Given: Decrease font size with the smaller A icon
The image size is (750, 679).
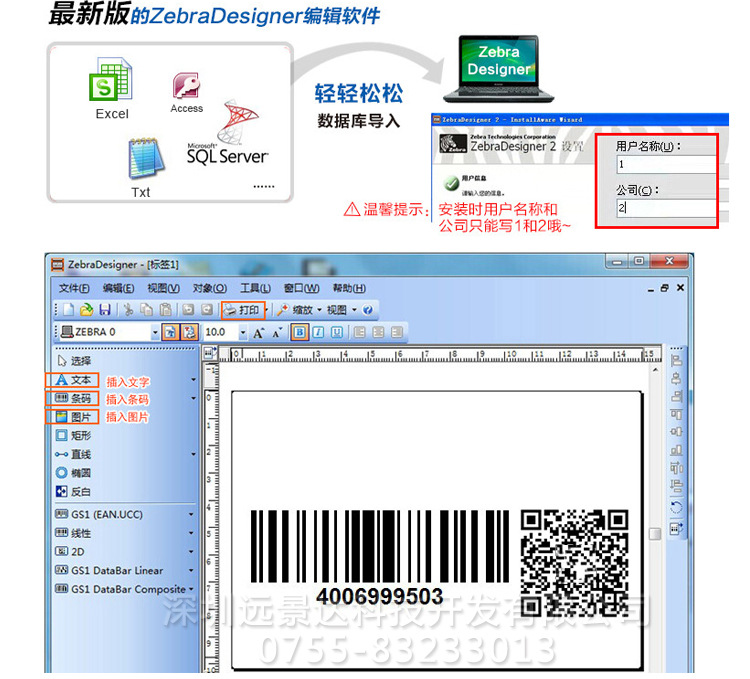Looking at the screenshot, I should (277, 333).
